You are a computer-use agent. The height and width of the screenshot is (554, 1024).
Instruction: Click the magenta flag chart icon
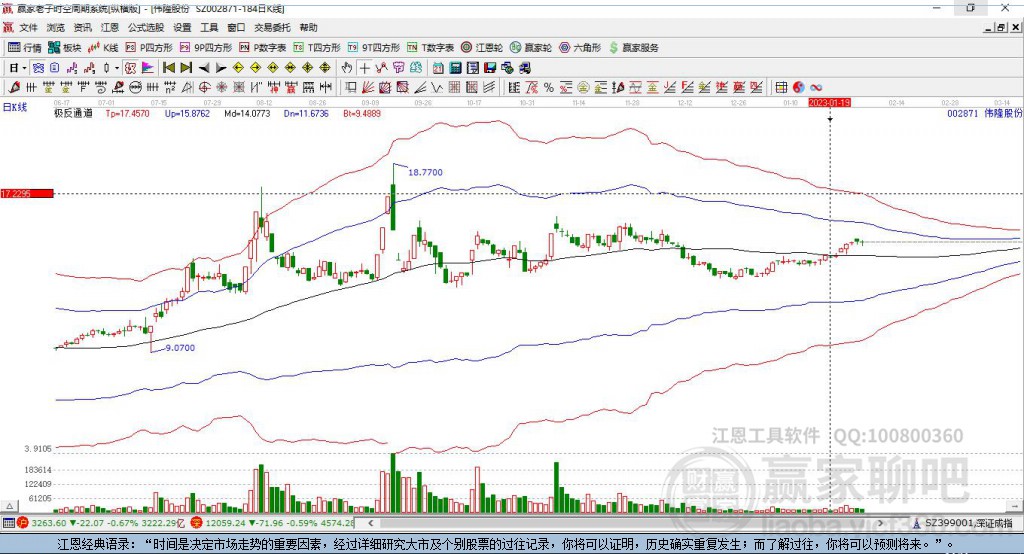point(148,68)
